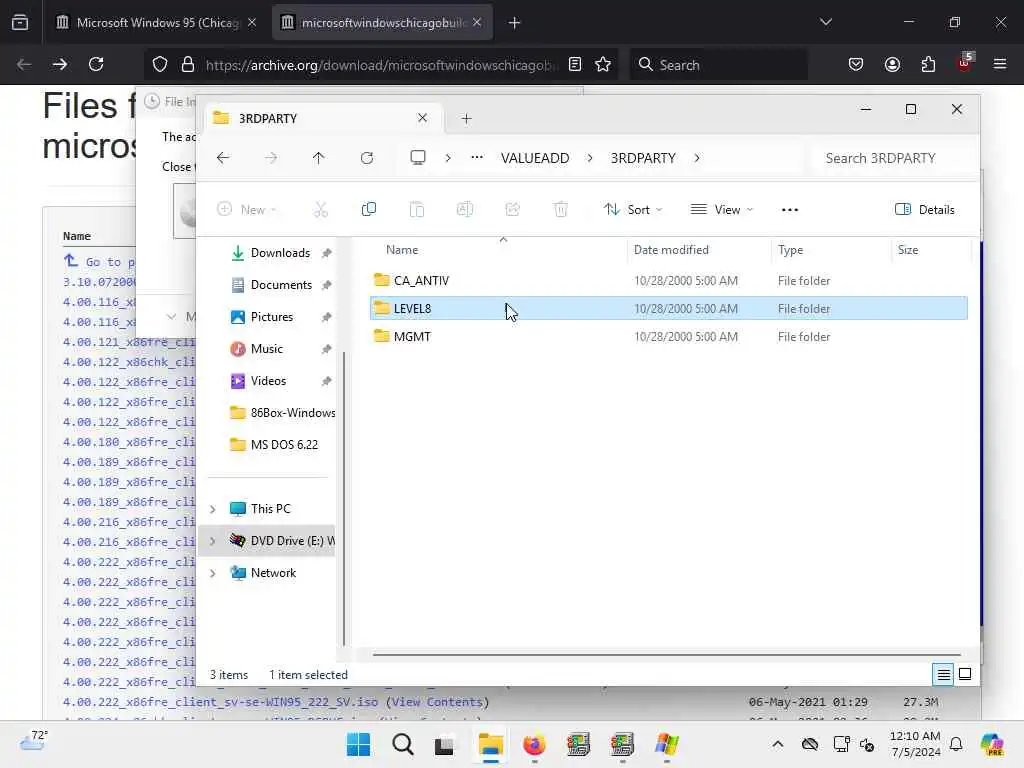This screenshot has width=1024, height=768.
Task: Select the microsoftwindowschicagobuild browser tab
Action: (x=381, y=22)
